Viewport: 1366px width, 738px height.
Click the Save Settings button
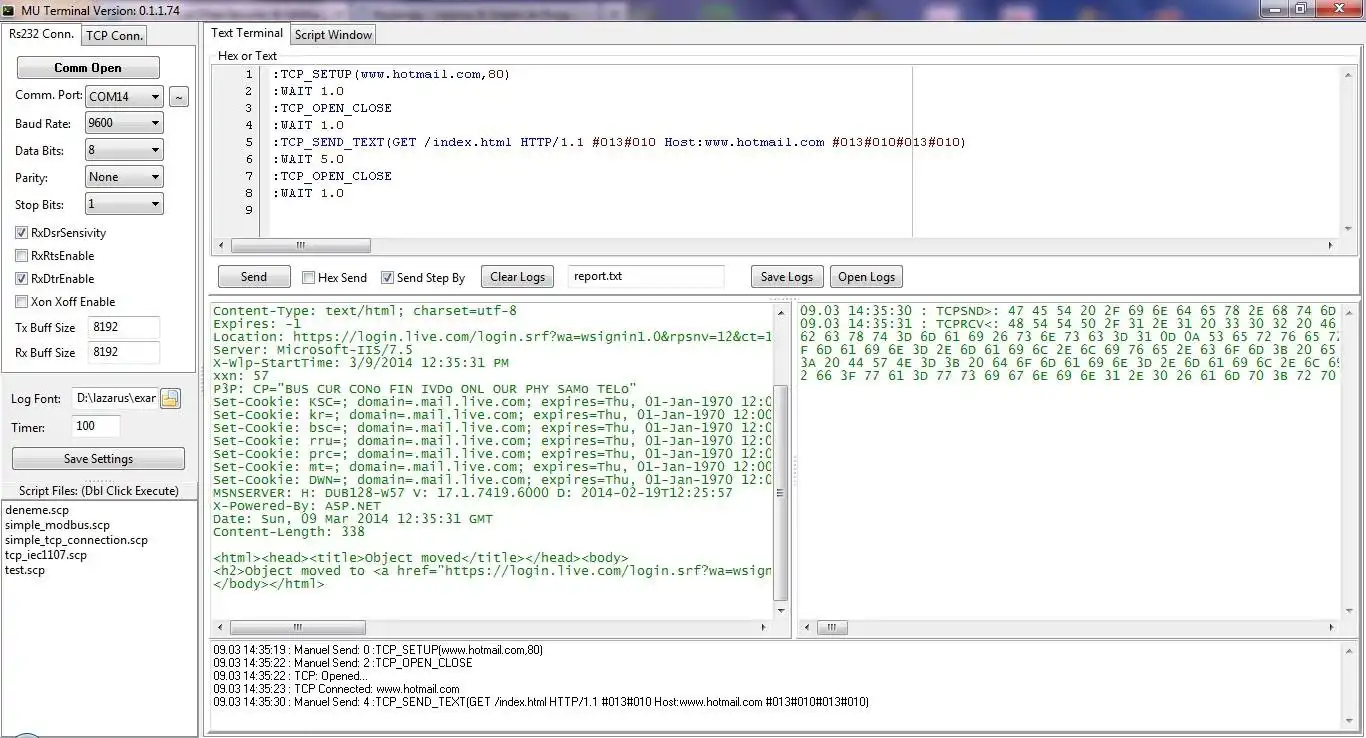pos(98,459)
